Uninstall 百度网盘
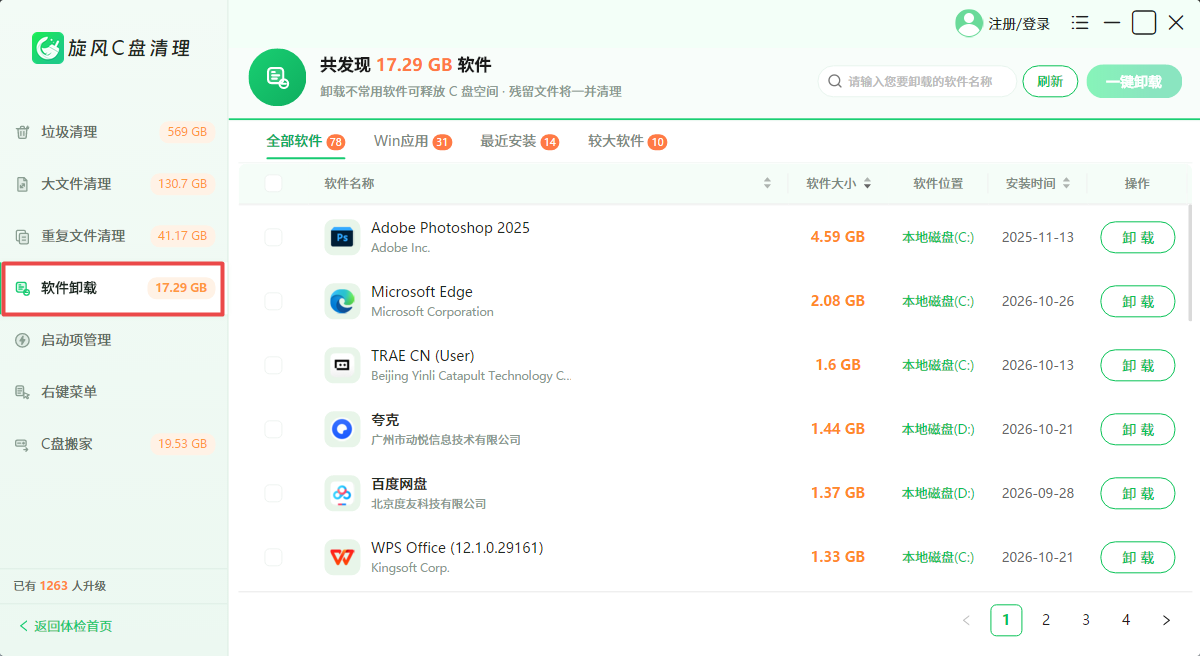Image resolution: width=1200 pixels, height=656 pixels. click(1138, 493)
